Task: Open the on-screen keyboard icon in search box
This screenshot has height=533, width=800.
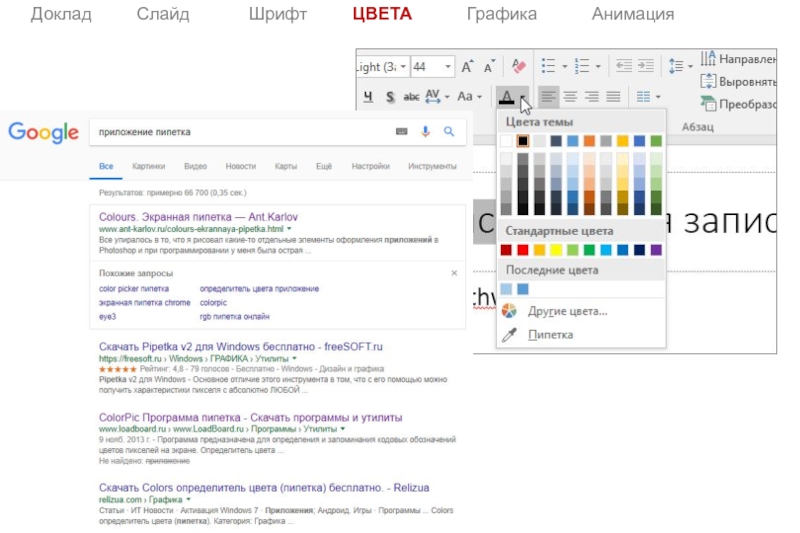Action: (x=402, y=131)
